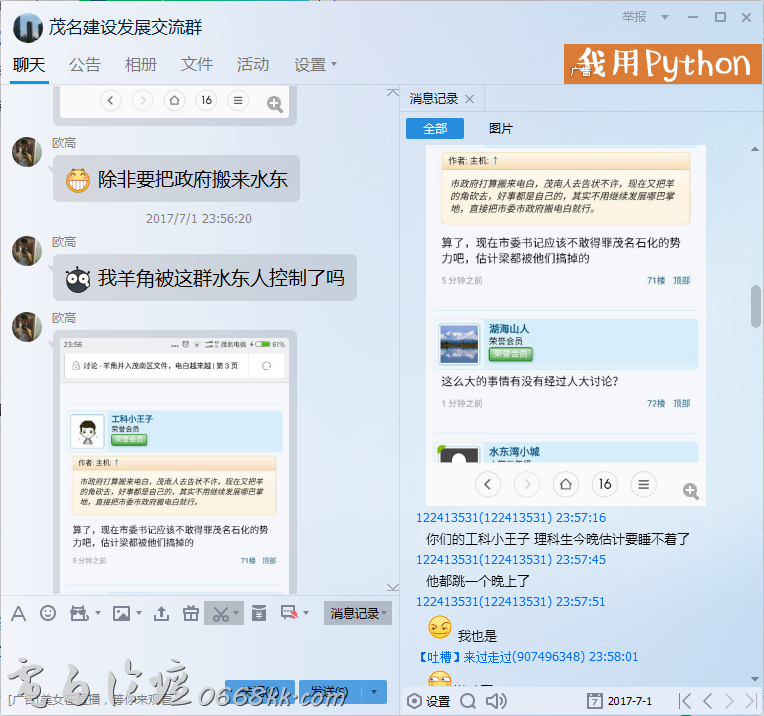Open the emoji picker
Screen dimensions: 764x716
48,613
